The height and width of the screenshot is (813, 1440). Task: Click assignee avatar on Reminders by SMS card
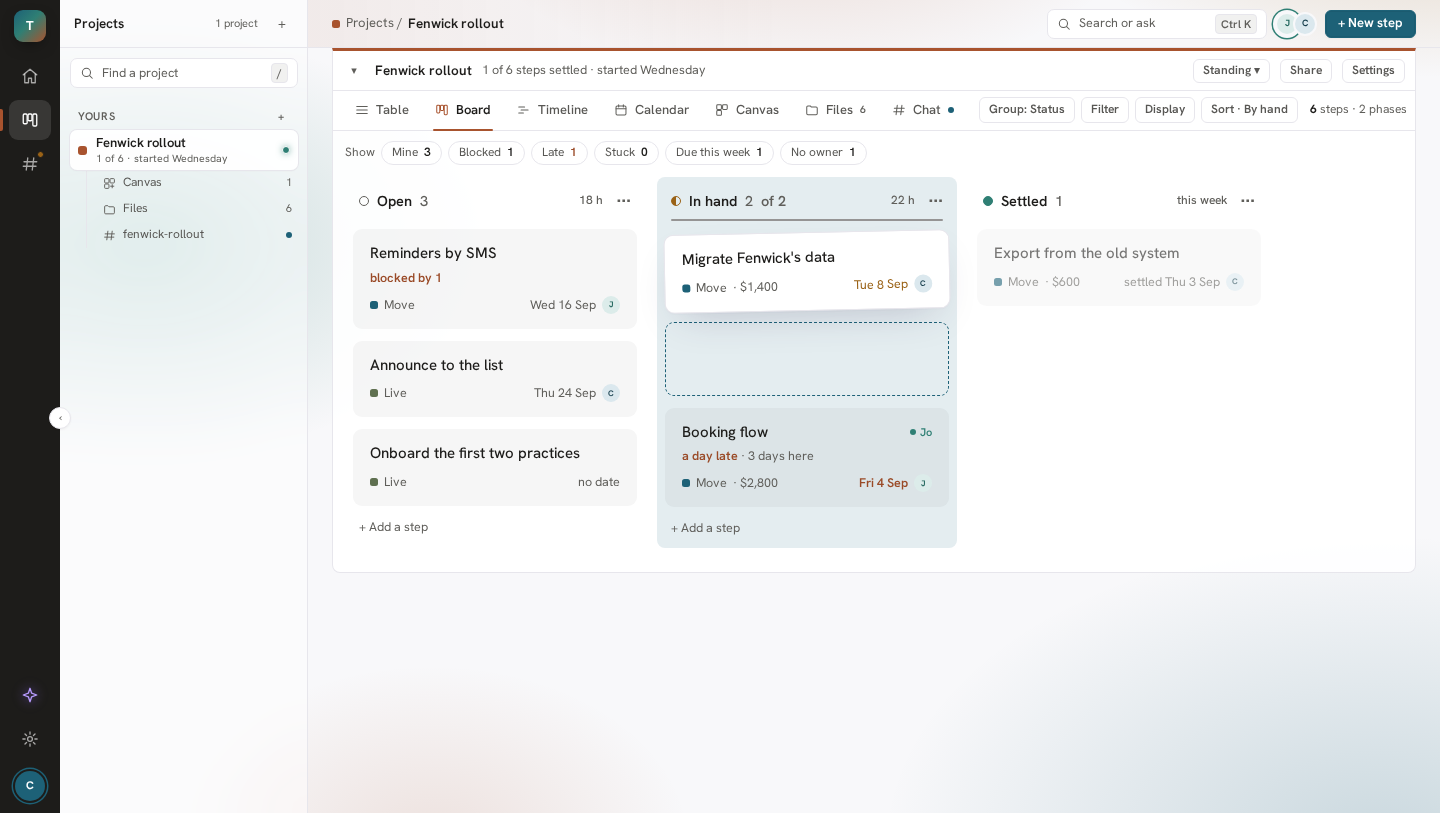[x=611, y=305]
